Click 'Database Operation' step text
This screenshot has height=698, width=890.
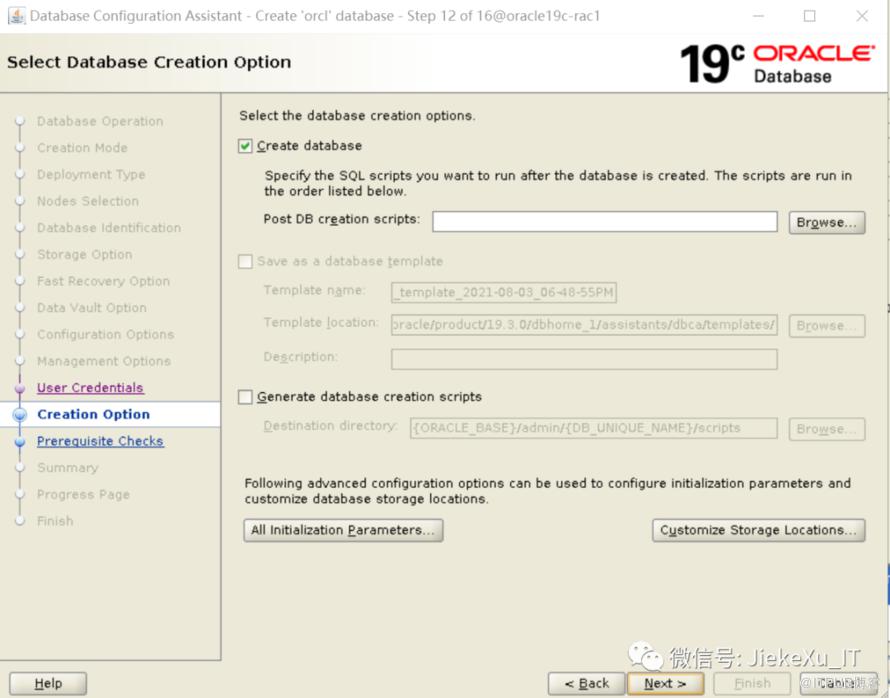coord(100,121)
